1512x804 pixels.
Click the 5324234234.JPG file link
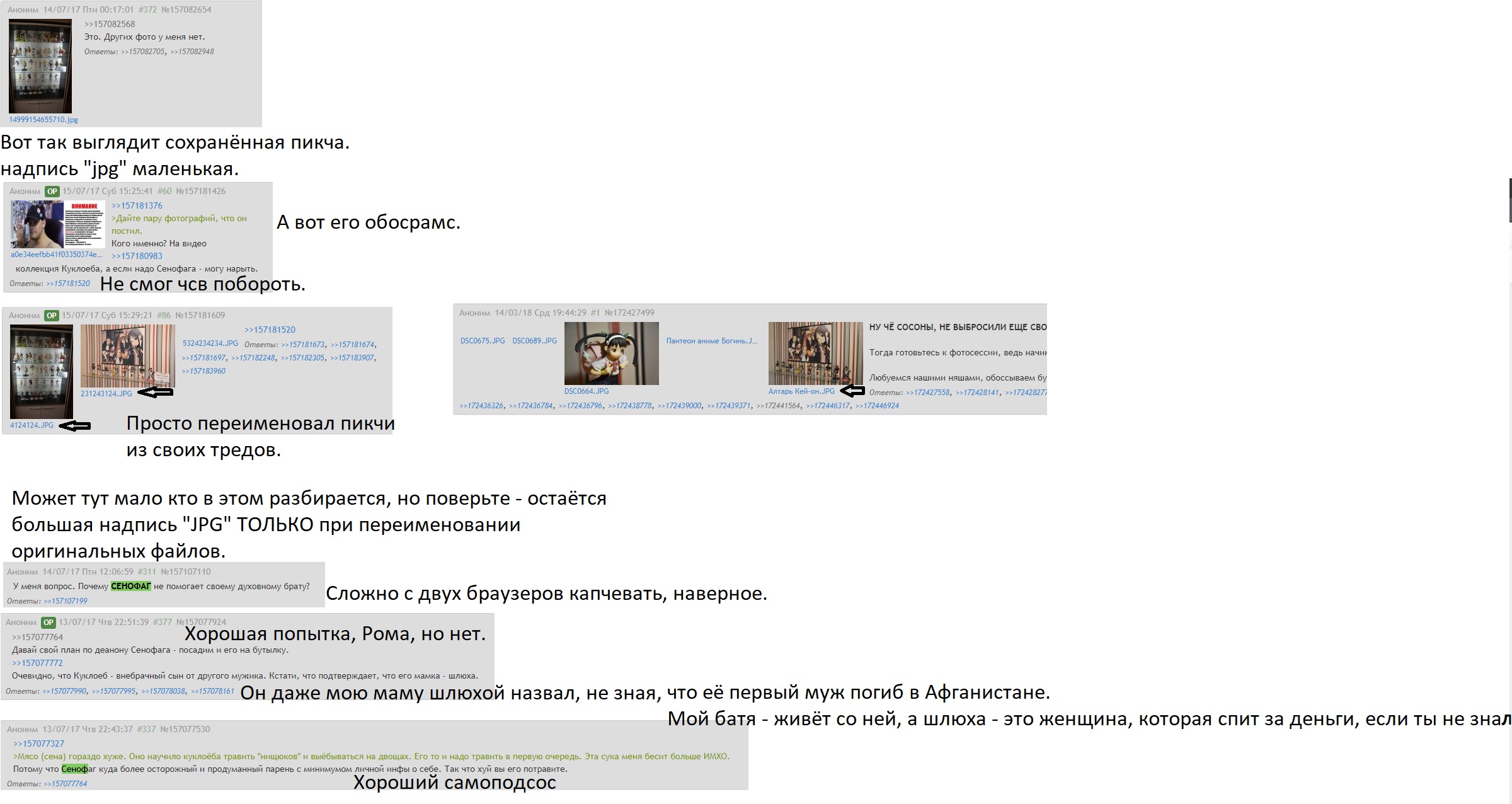[x=210, y=343]
